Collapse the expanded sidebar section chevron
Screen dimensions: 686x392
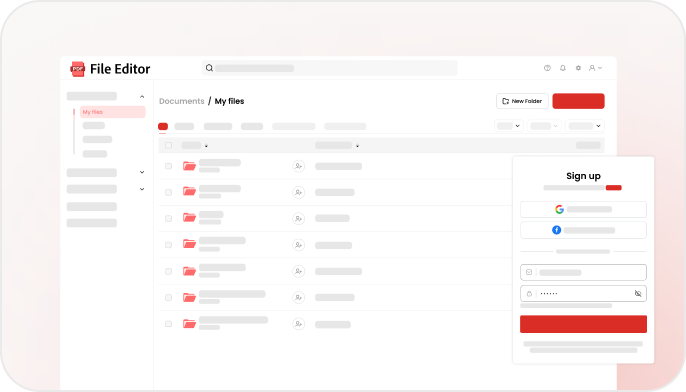[x=142, y=97]
